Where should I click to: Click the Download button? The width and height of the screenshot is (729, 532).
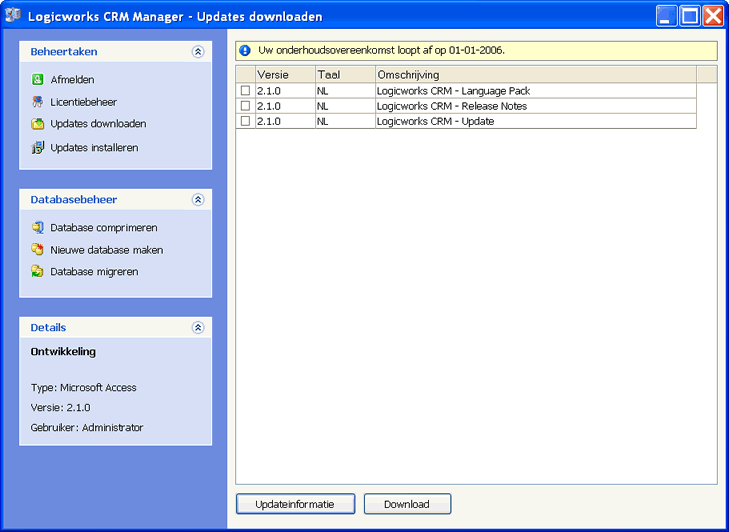pyautogui.click(x=407, y=504)
